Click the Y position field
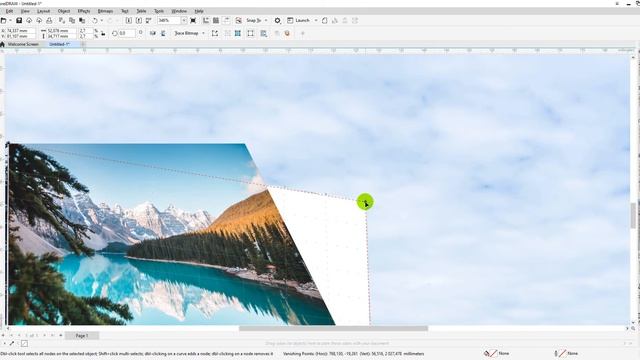Screen dimensions: 640x360 tap(21, 36)
